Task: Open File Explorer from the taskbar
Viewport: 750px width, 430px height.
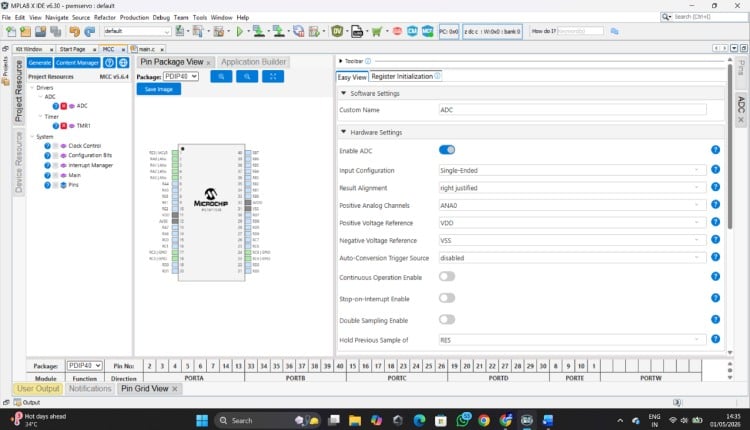Action: [x=355, y=420]
